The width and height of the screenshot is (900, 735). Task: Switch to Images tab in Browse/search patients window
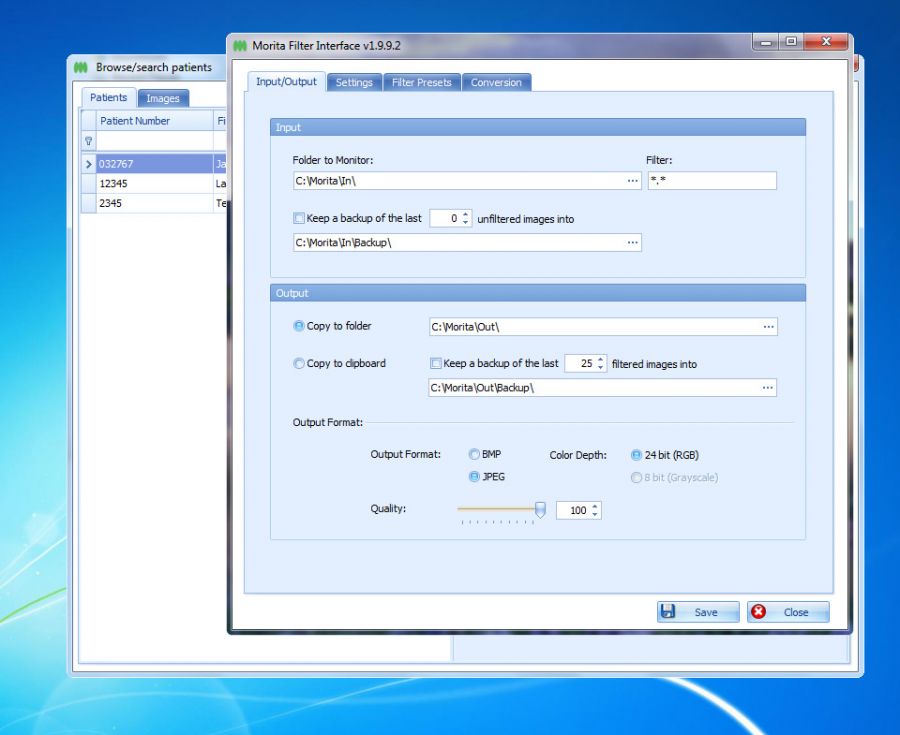coord(163,98)
